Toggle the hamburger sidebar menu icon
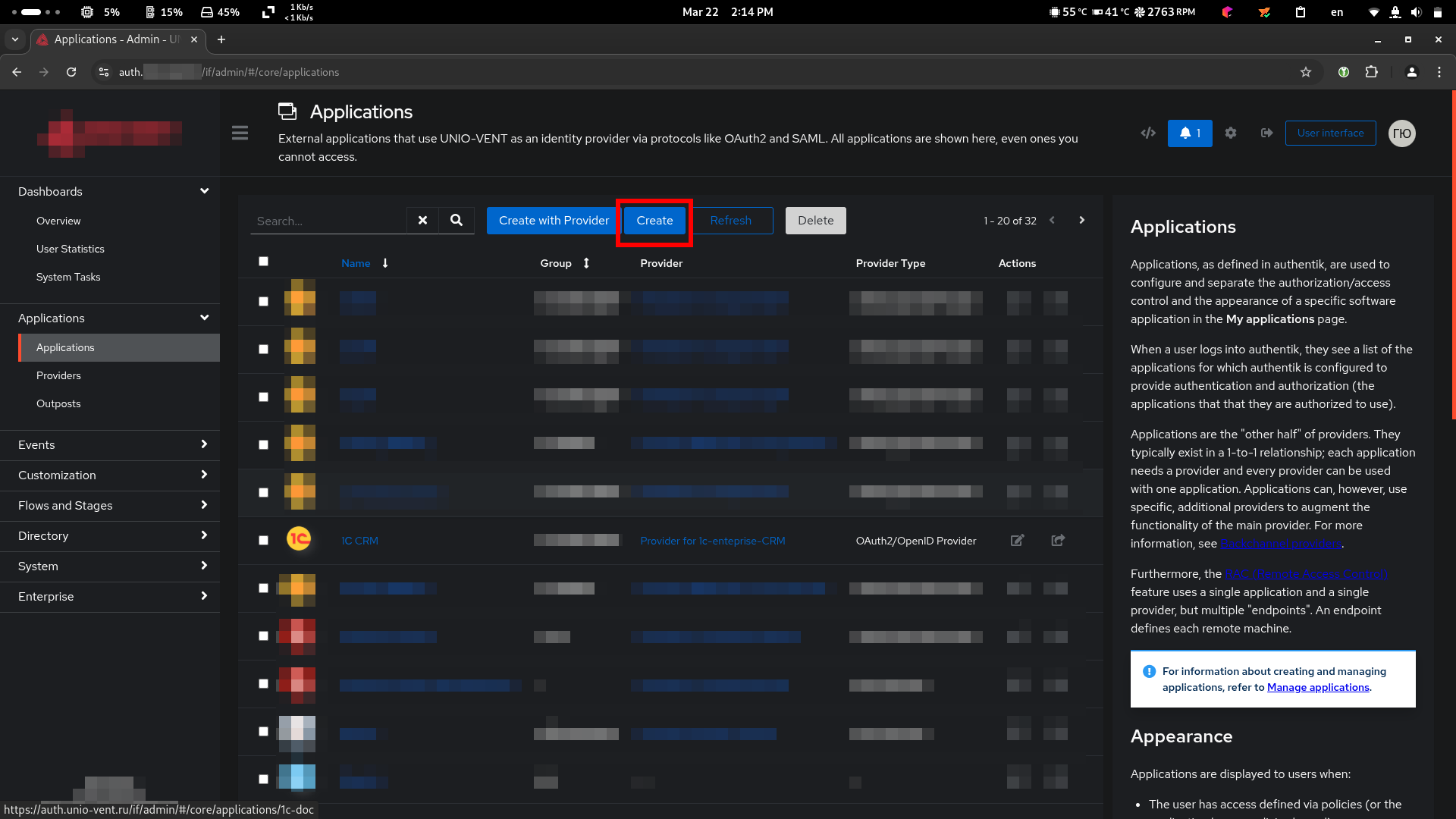 tap(240, 133)
